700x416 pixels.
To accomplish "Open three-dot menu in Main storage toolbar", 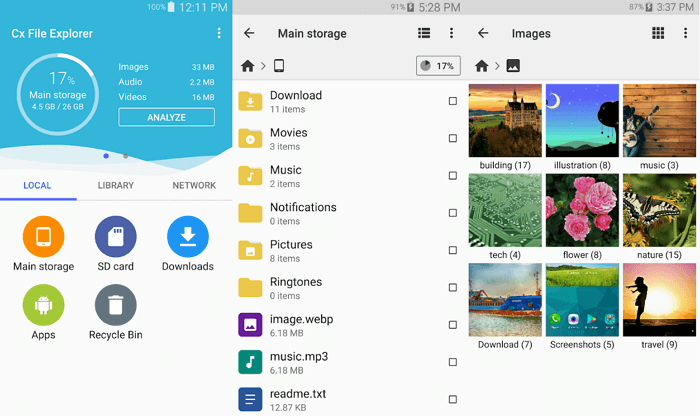I will (x=451, y=33).
